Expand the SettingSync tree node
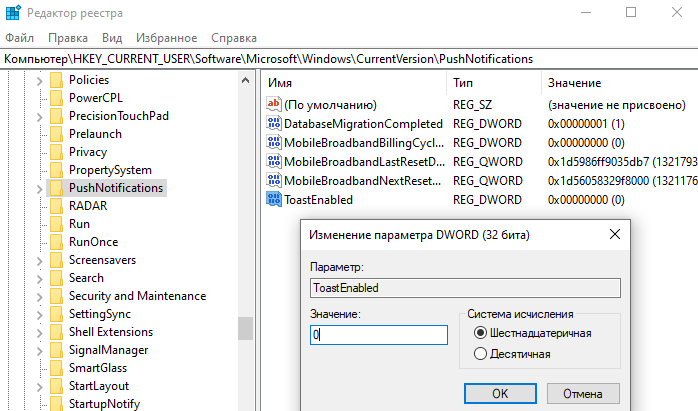Viewport: 698px width, 411px height. click(39, 315)
